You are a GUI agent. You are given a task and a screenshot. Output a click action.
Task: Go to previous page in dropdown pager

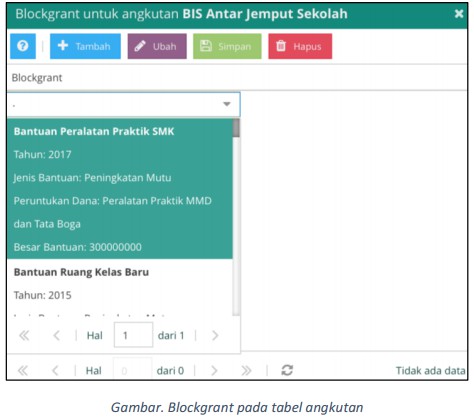56,335
